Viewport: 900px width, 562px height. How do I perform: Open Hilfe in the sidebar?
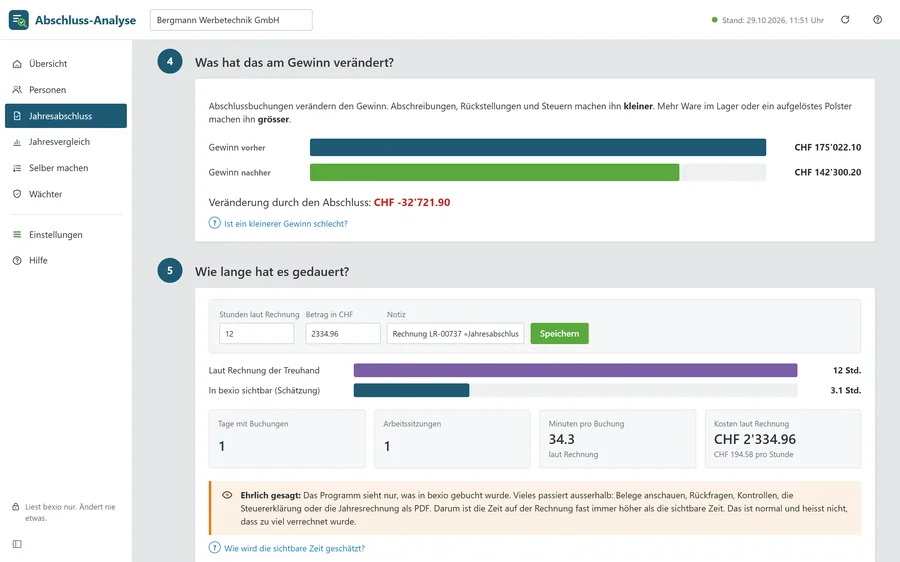66,261
